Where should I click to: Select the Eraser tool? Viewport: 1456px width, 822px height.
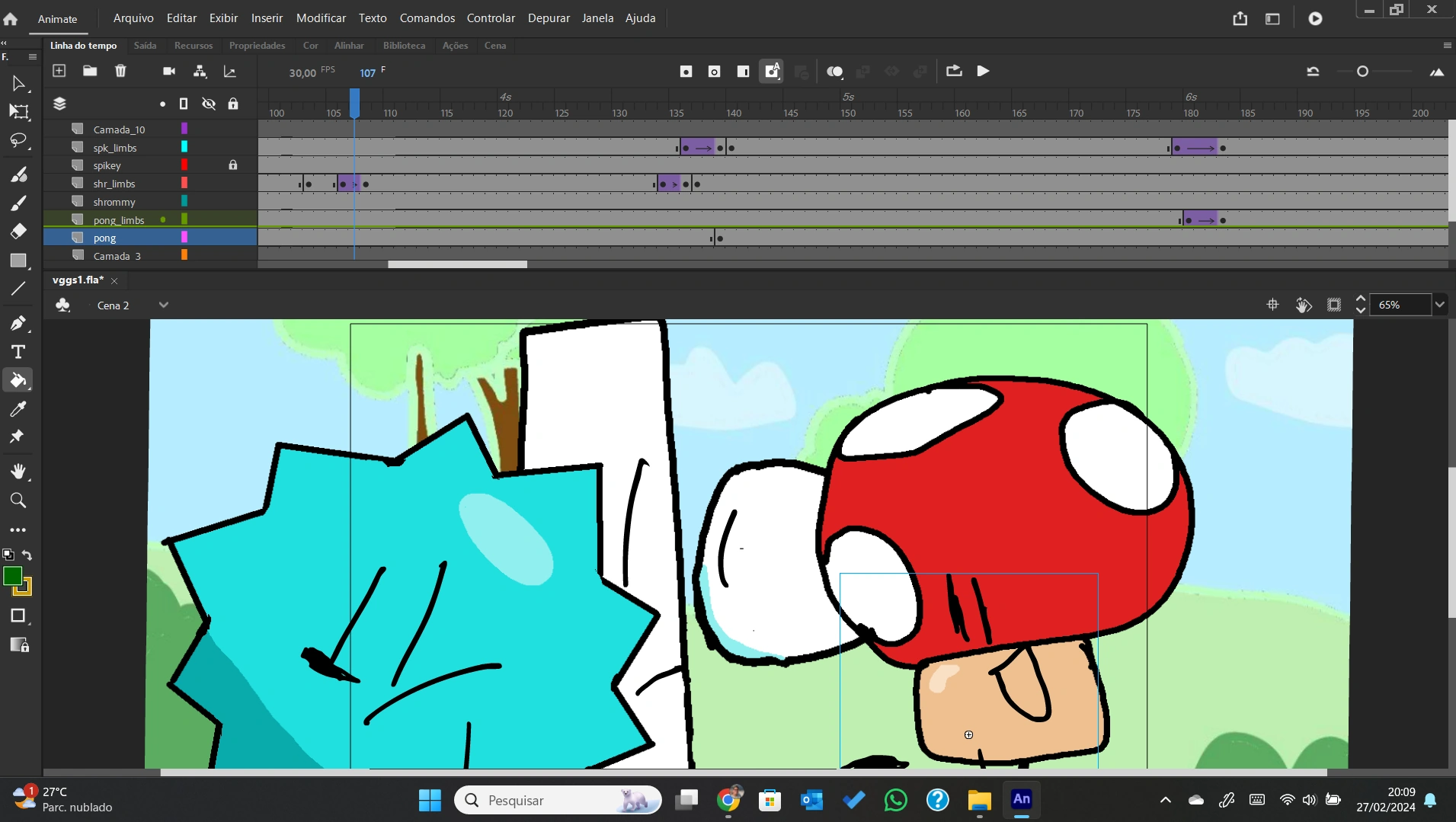coord(18,230)
